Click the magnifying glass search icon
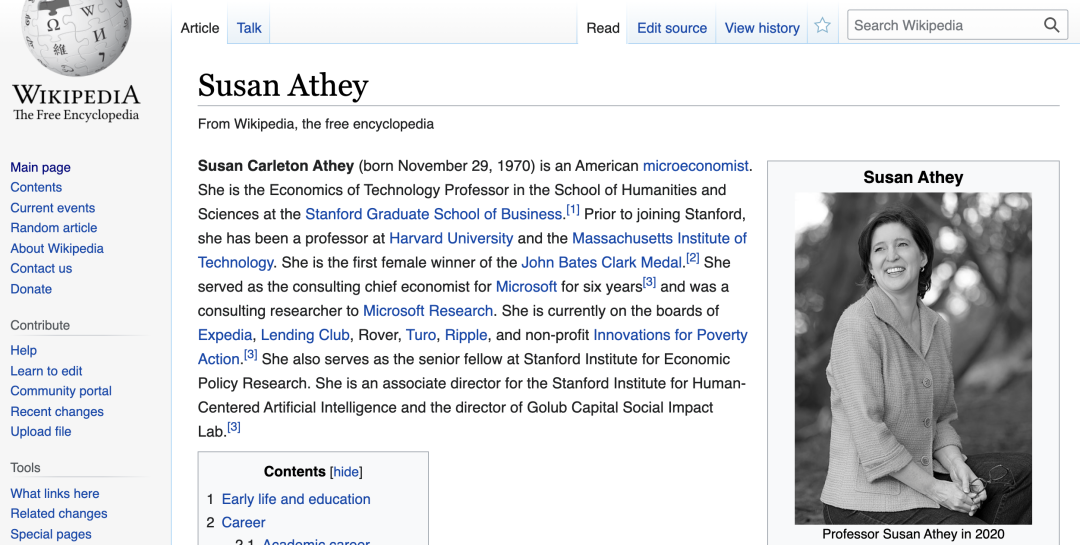This screenshot has height=545, width=1080. [1051, 26]
